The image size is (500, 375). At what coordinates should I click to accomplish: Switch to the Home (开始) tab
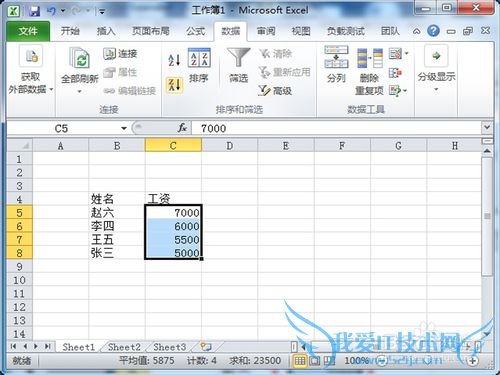(x=70, y=31)
